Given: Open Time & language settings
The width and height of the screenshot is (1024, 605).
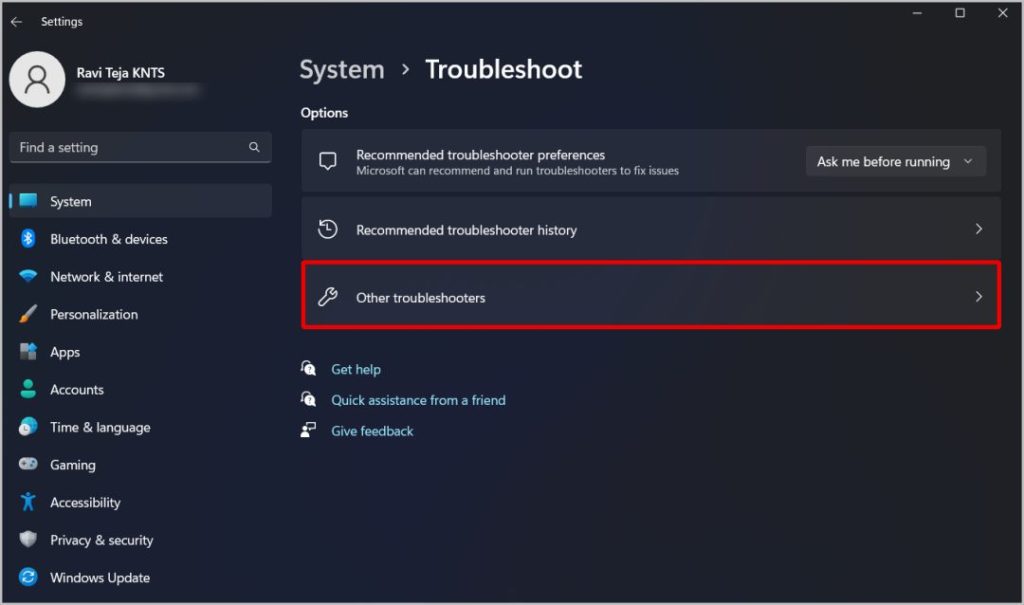Looking at the screenshot, I should 140,427.
